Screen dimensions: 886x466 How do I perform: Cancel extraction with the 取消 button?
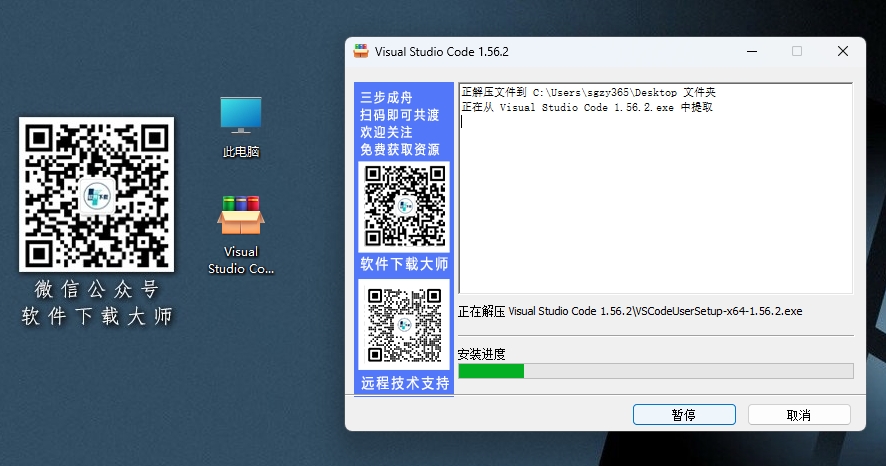tap(799, 415)
